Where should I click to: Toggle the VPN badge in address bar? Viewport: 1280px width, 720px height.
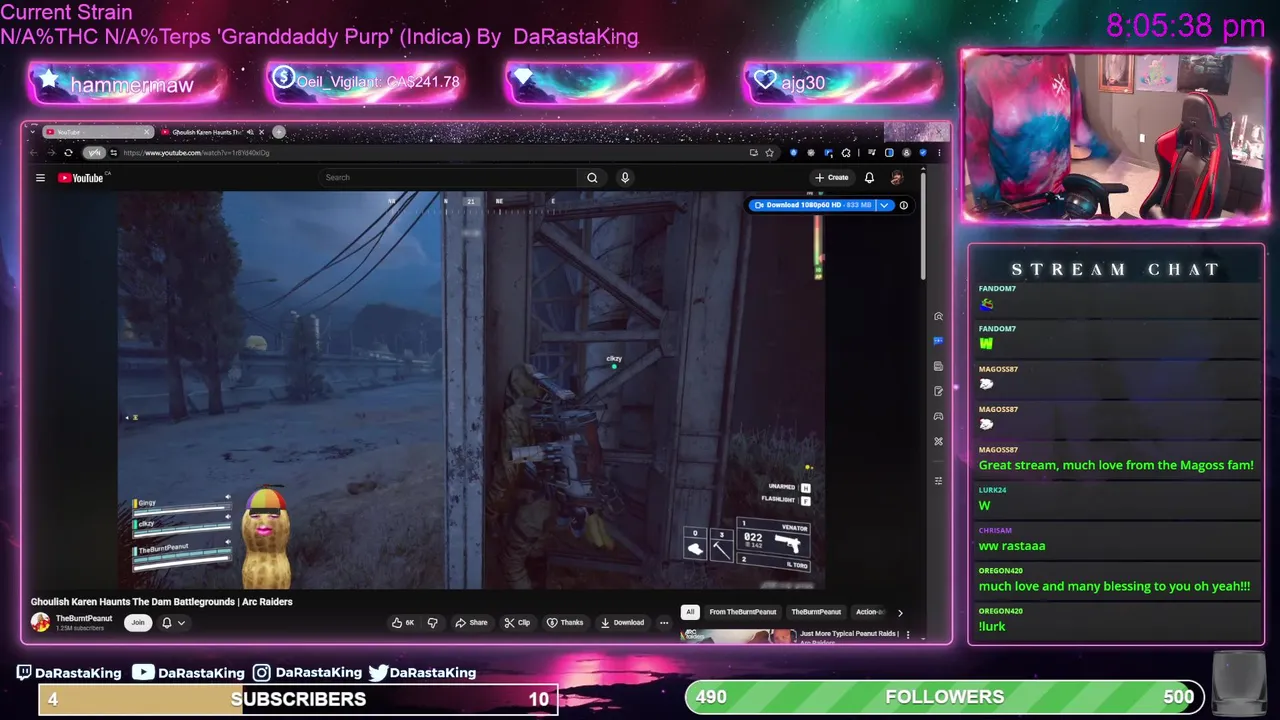(x=94, y=153)
